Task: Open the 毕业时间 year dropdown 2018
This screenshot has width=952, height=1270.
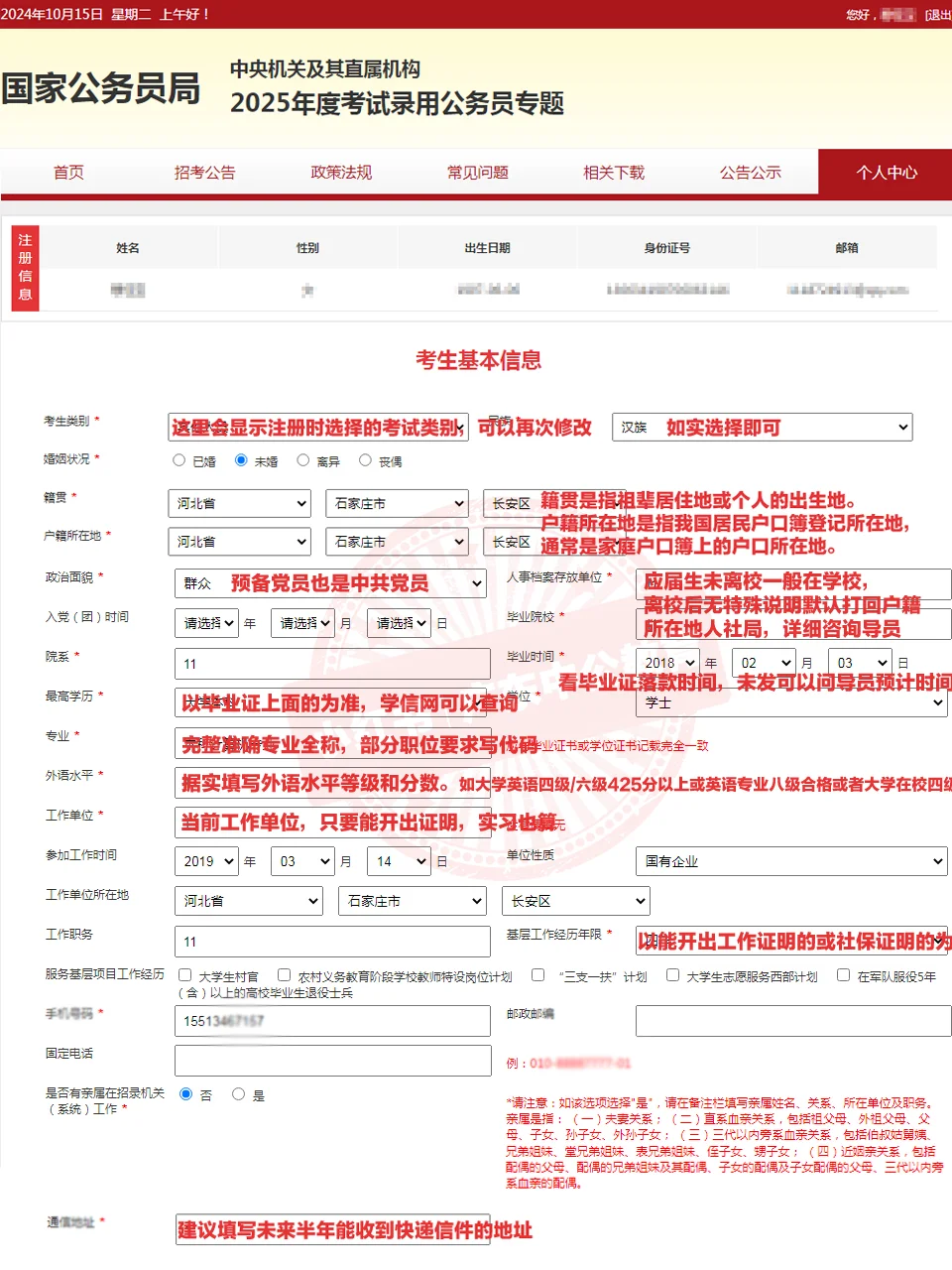Action: point(667,663)
